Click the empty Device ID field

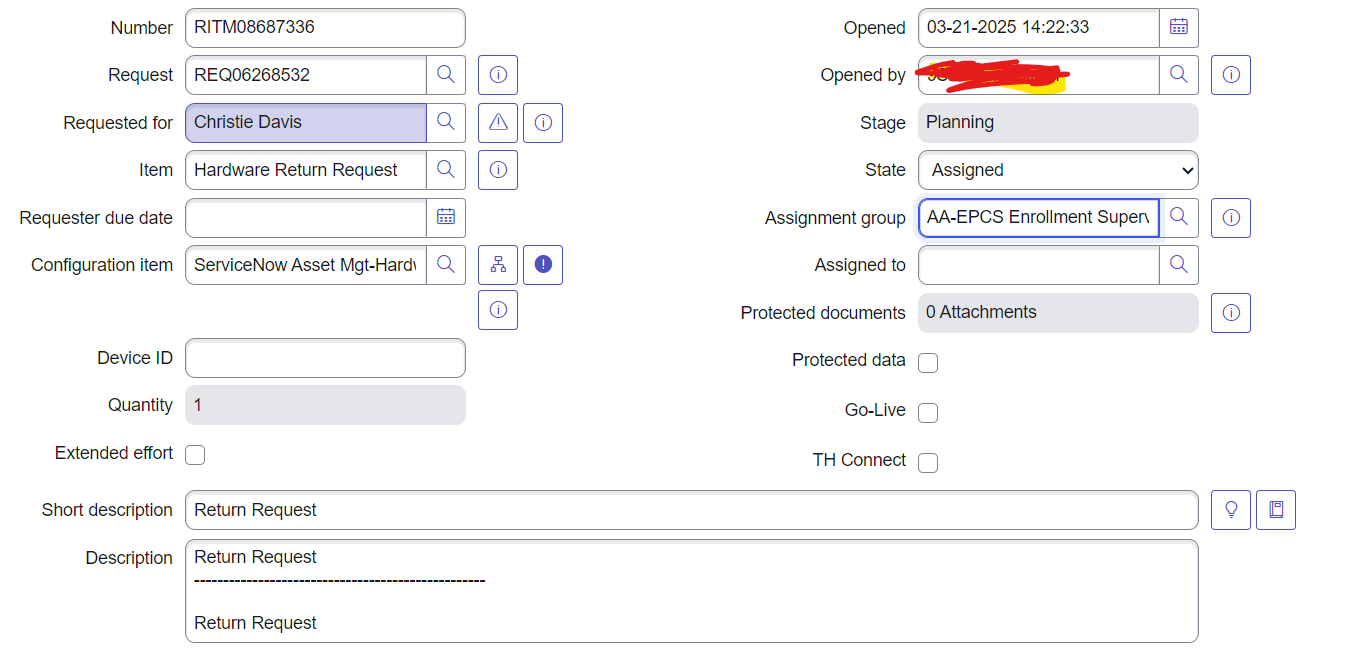pos(325,358)
